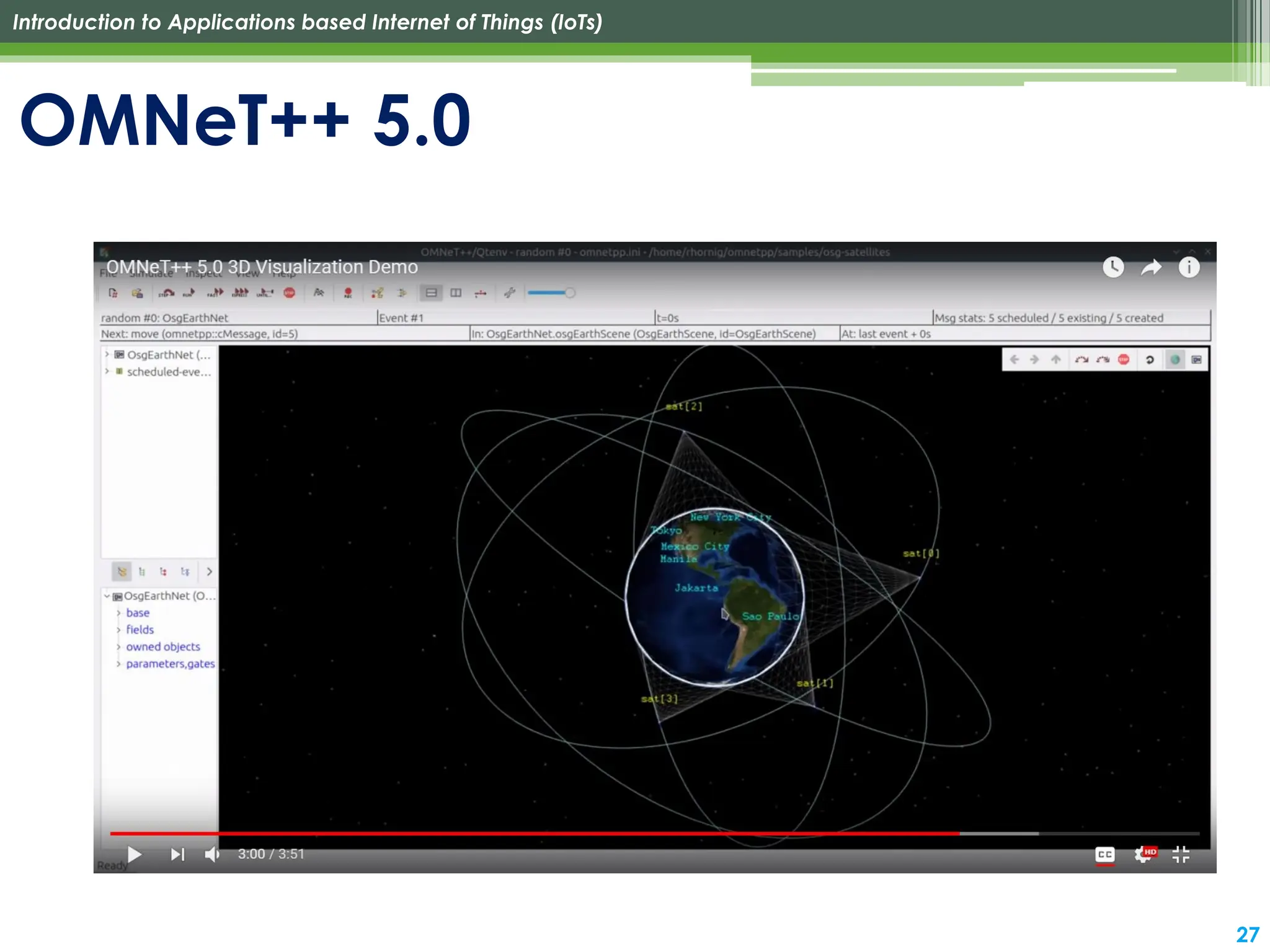Click the 't=0s' simulation time field
Viewport: 1270px width, 952px height.
[x=793, y=318]
